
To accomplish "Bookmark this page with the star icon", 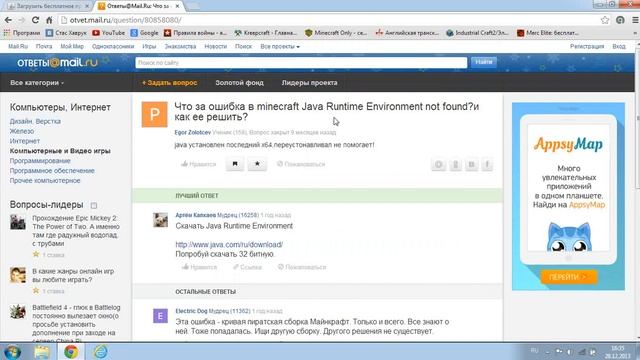I will [605, 20].
